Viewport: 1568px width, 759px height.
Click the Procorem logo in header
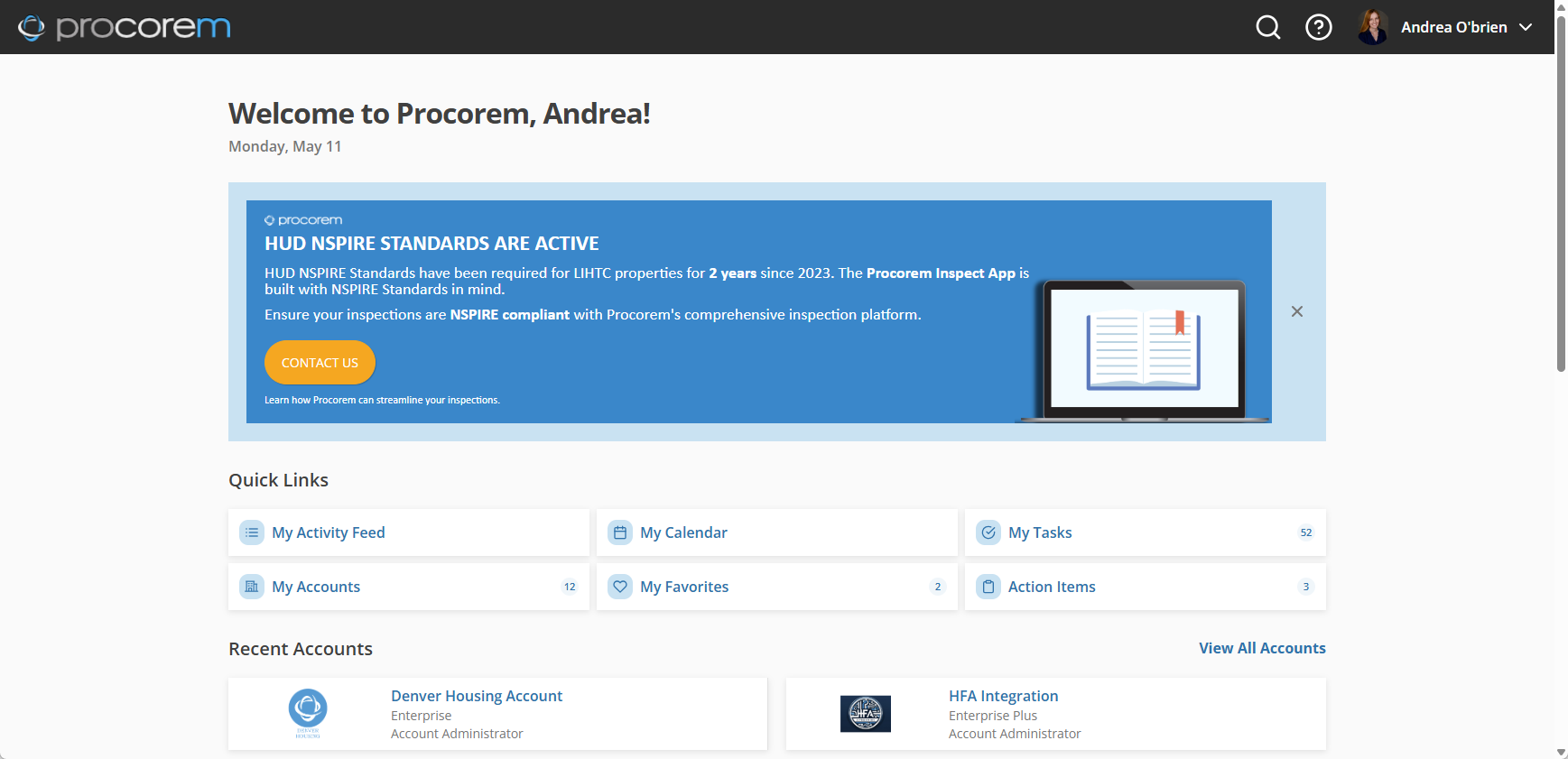click(x=125, y=27)
